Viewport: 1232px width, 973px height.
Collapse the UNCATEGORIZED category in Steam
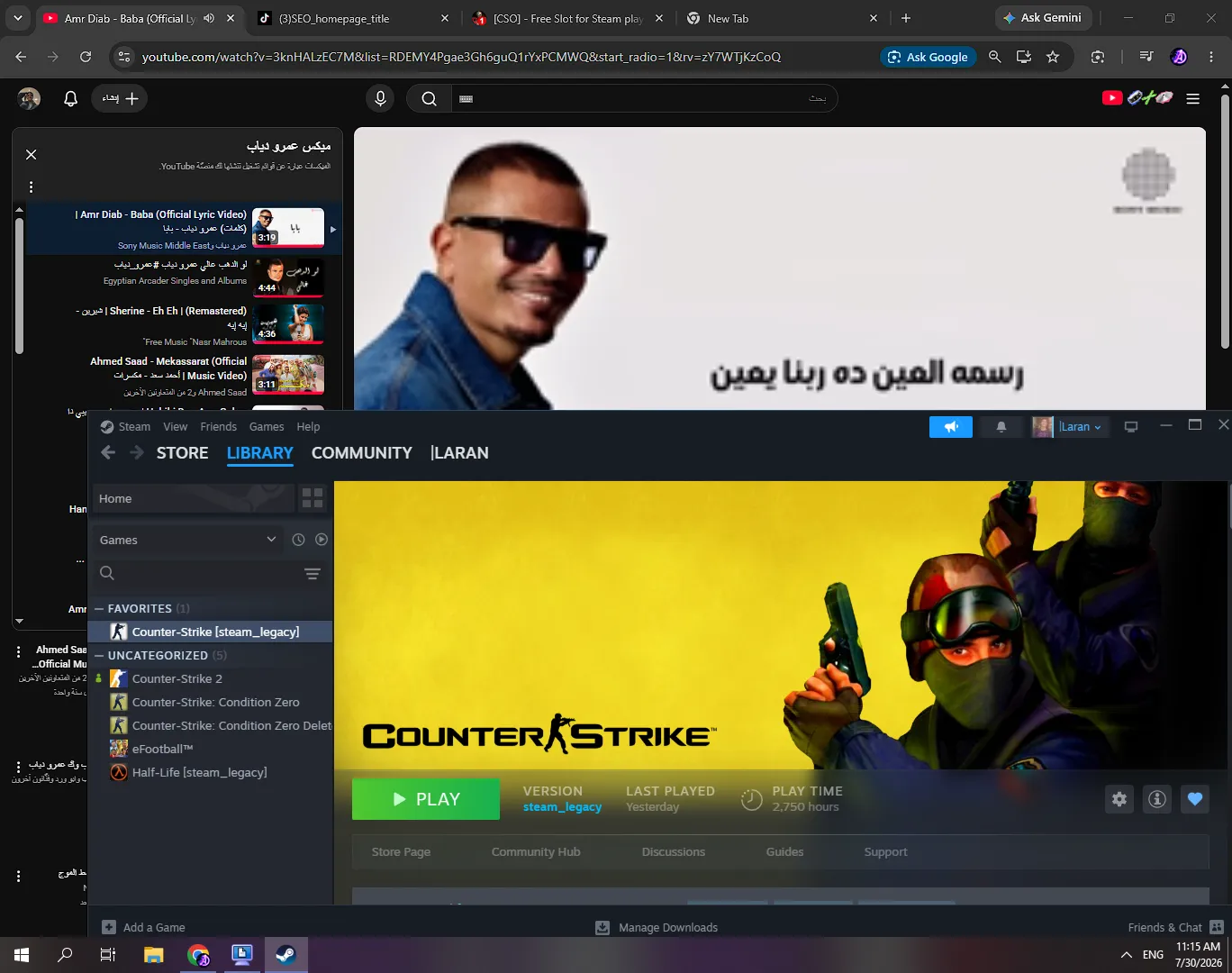coord(99,656)
